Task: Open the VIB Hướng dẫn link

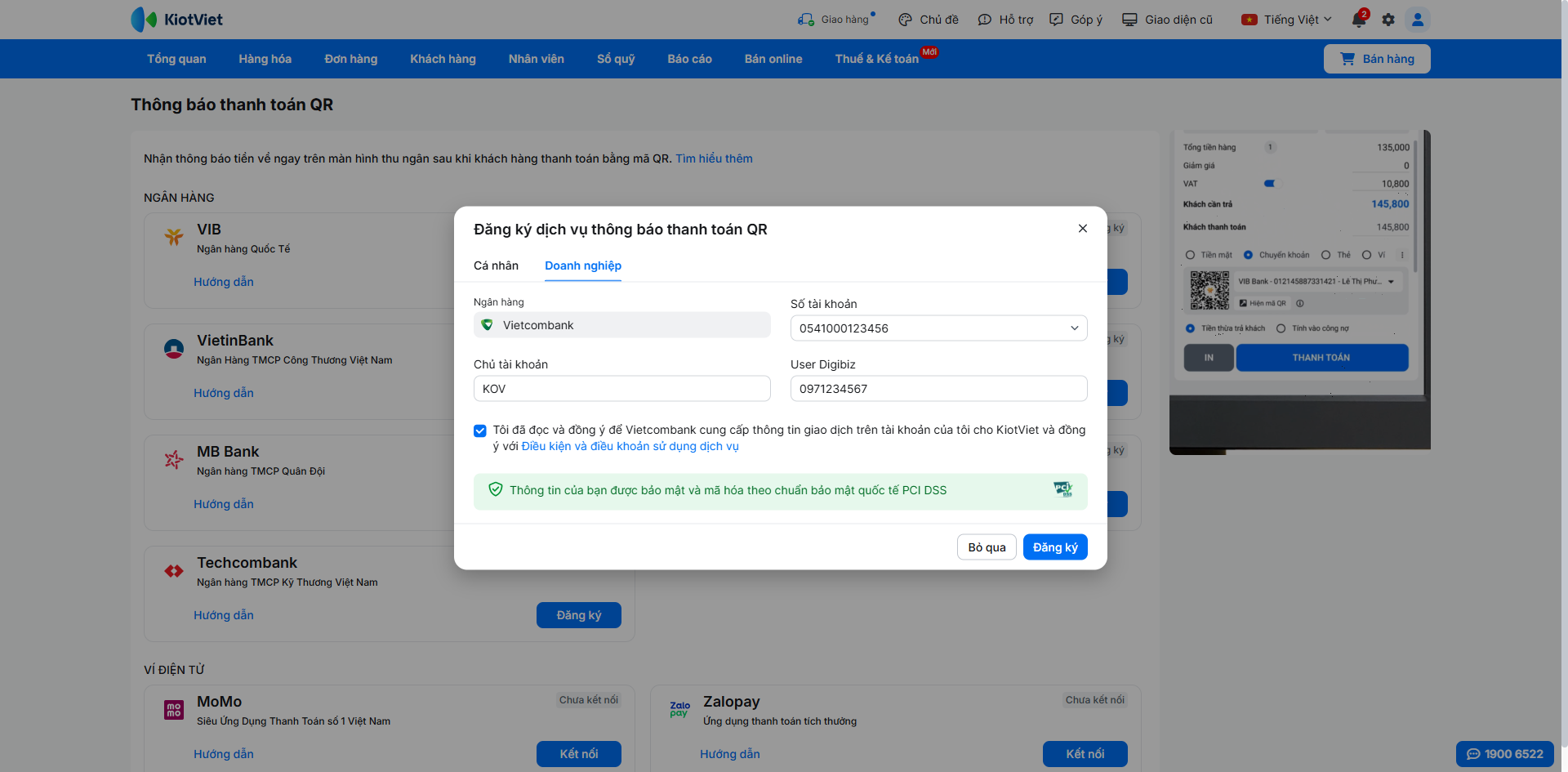Action: 224,282
